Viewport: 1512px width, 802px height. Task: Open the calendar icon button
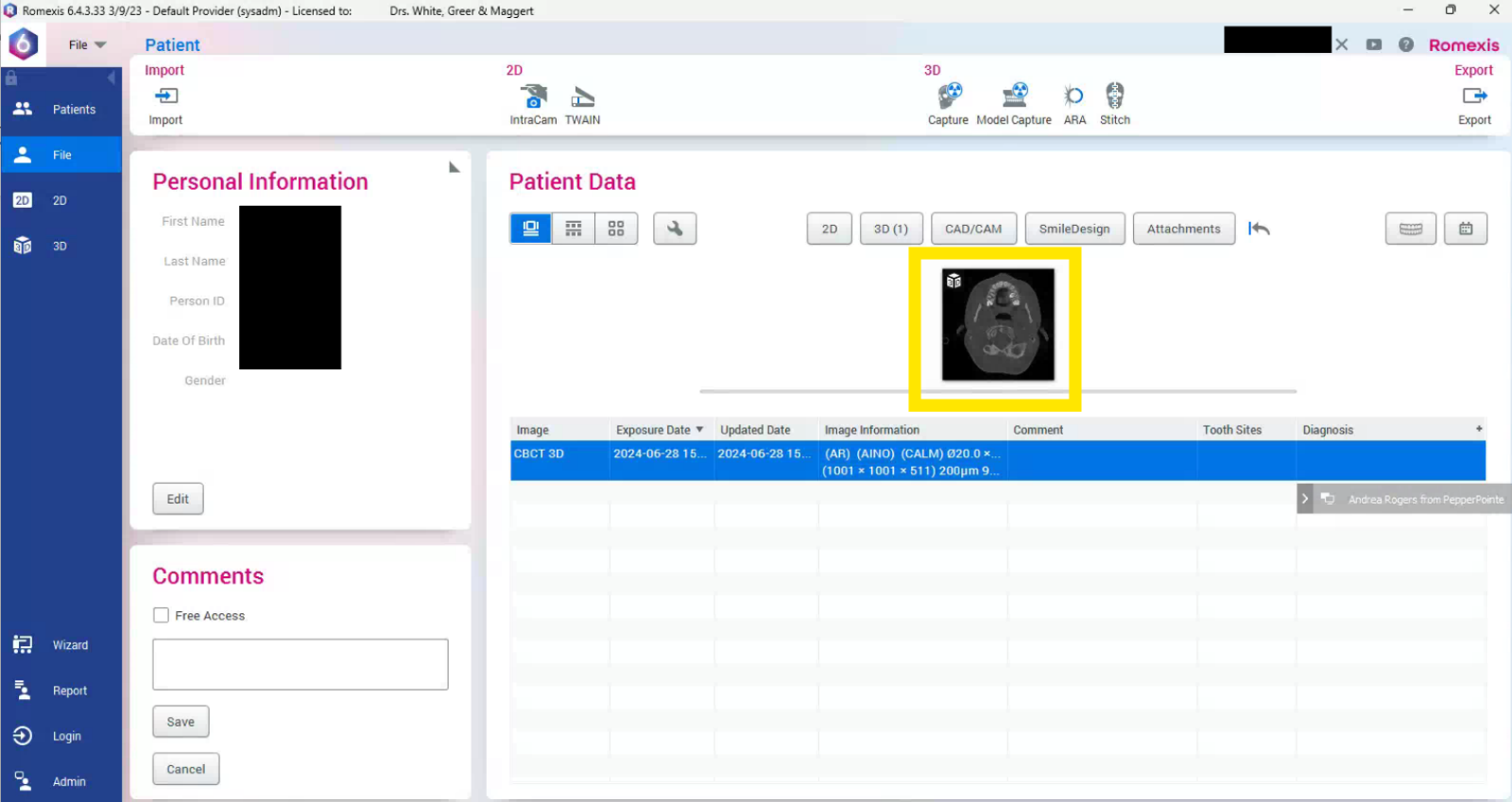1466,229
